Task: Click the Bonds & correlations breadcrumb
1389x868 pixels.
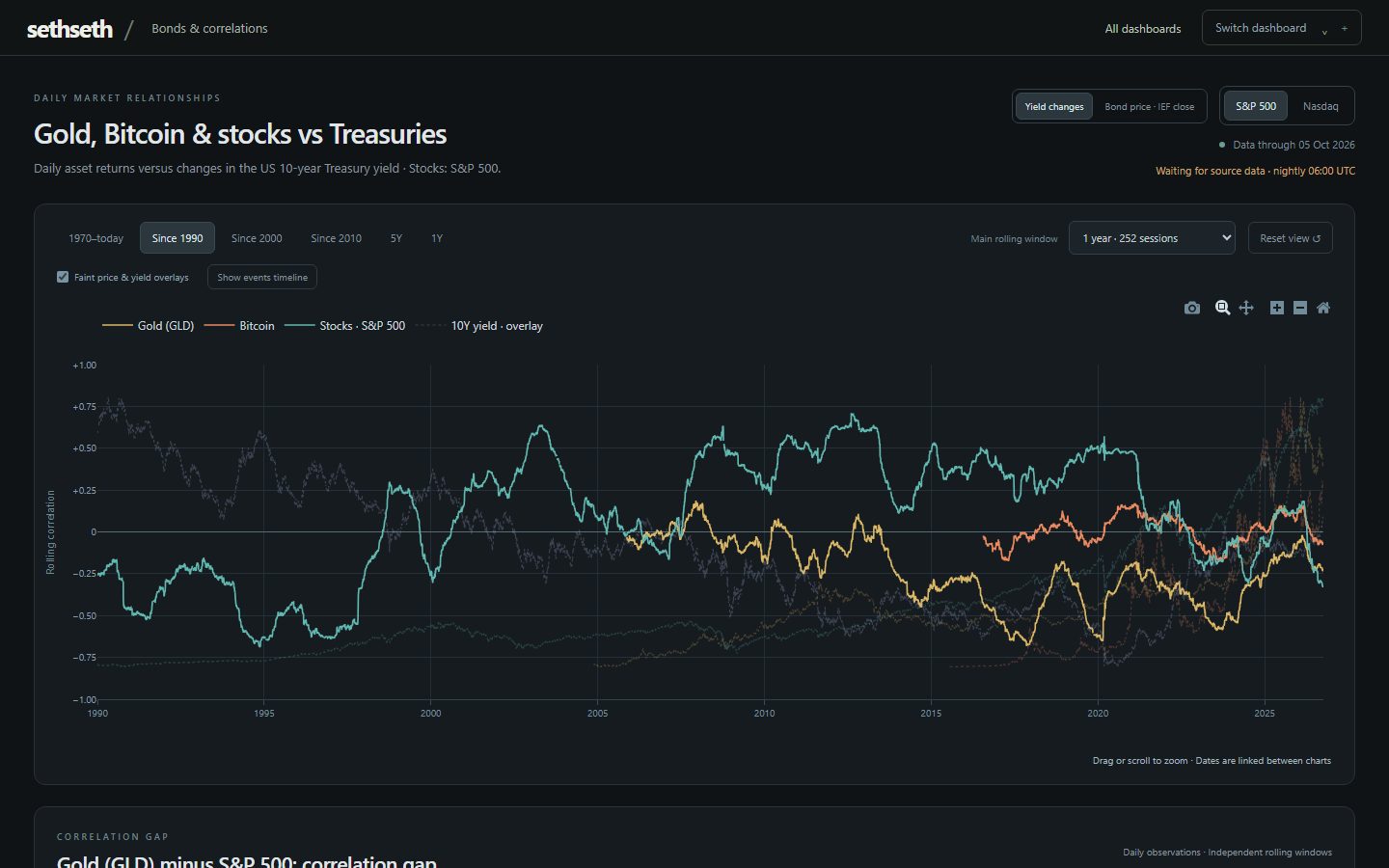Action: [209, 29]
